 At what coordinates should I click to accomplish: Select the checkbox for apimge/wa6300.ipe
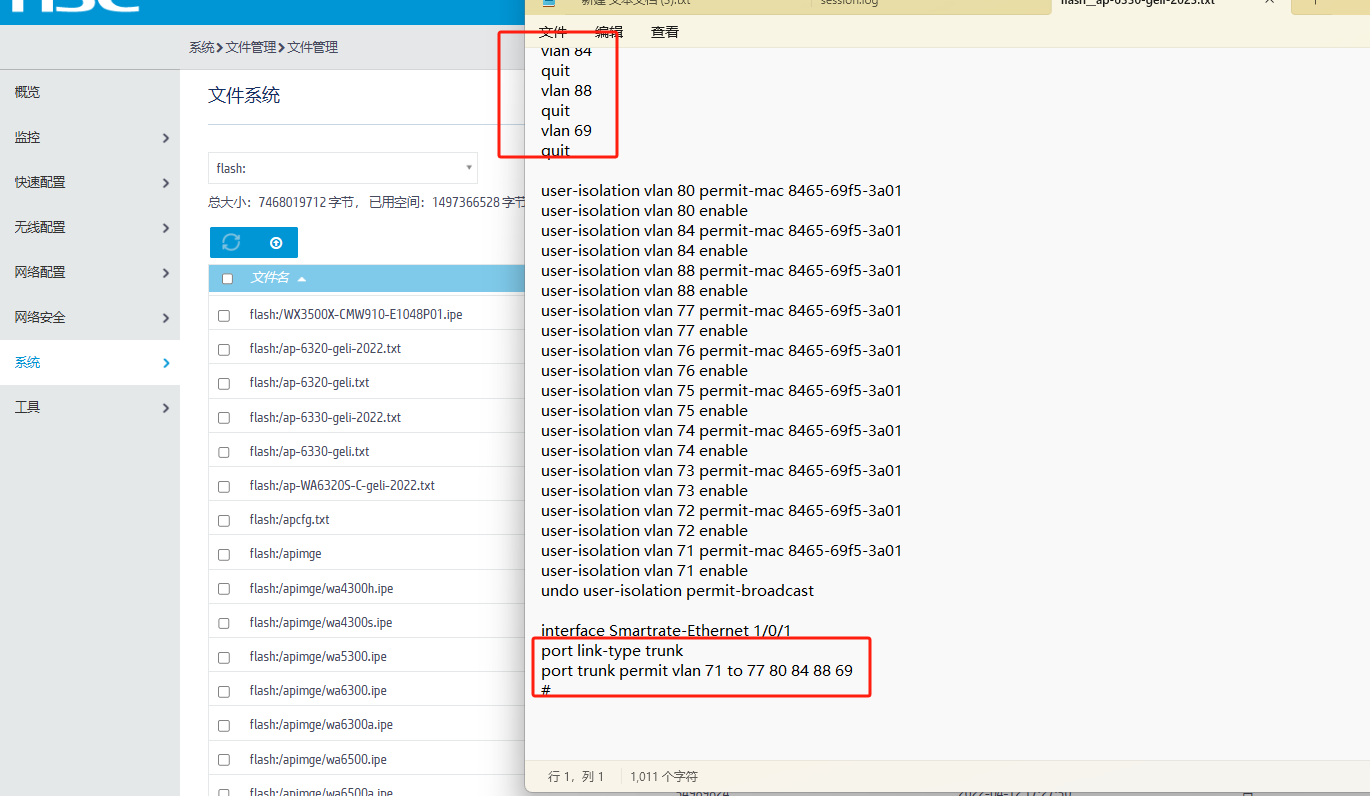(224, 691)
